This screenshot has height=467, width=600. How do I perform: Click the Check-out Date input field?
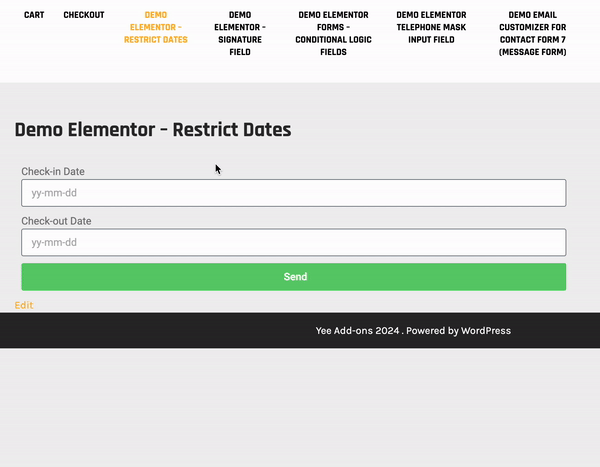(294, 242)
